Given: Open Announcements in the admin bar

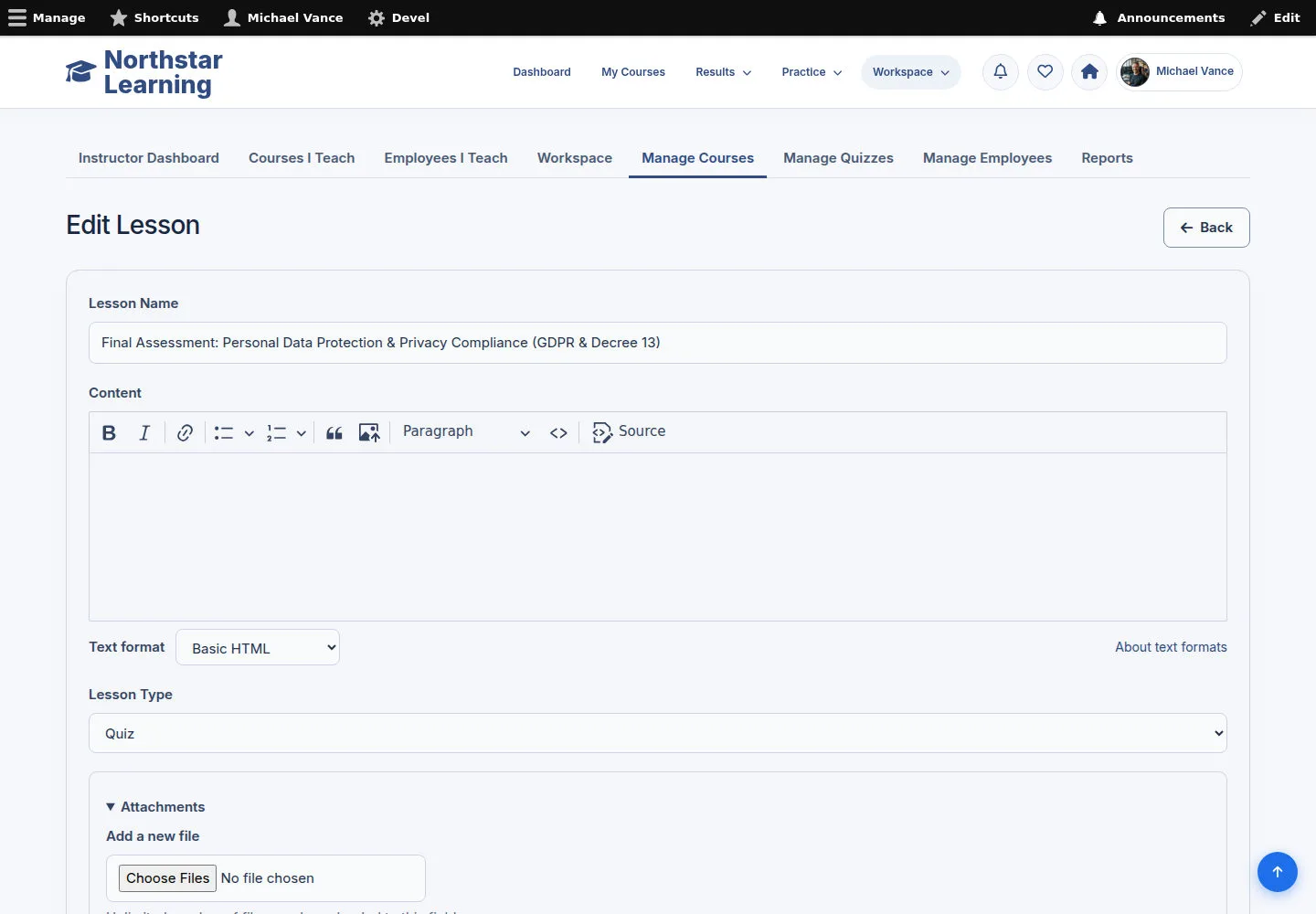Looking at the screenshot, I should 1159,17.
